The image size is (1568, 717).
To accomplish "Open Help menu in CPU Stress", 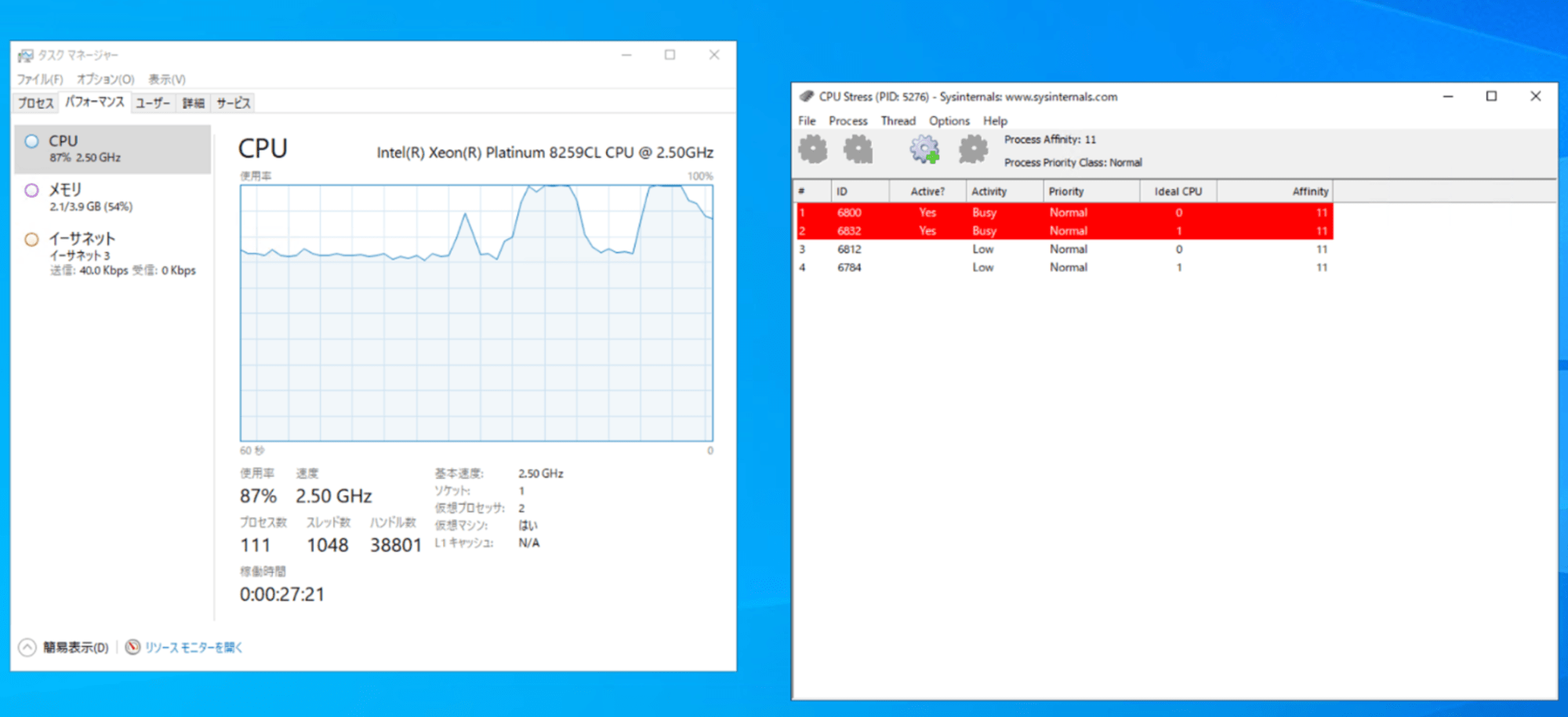I will coord(995,121).
